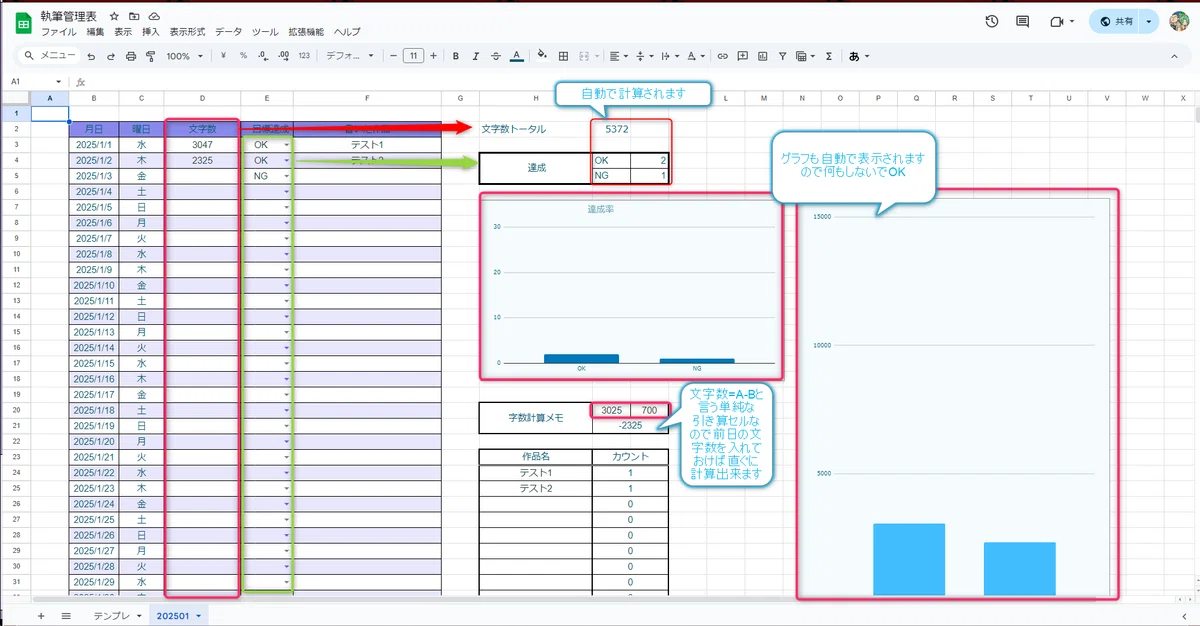Open the vertical align dropdown
The height and width of the screenshot is (626, 1200).
(645, 56)
